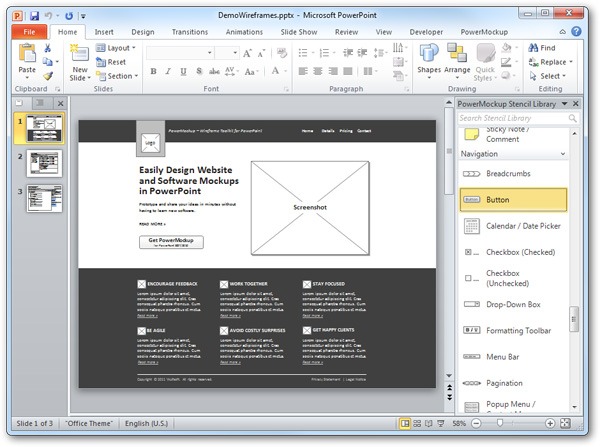Viewport: 600px width, 447px height.
Task: Toggle Italic formatting
Action: click(168, 71)
